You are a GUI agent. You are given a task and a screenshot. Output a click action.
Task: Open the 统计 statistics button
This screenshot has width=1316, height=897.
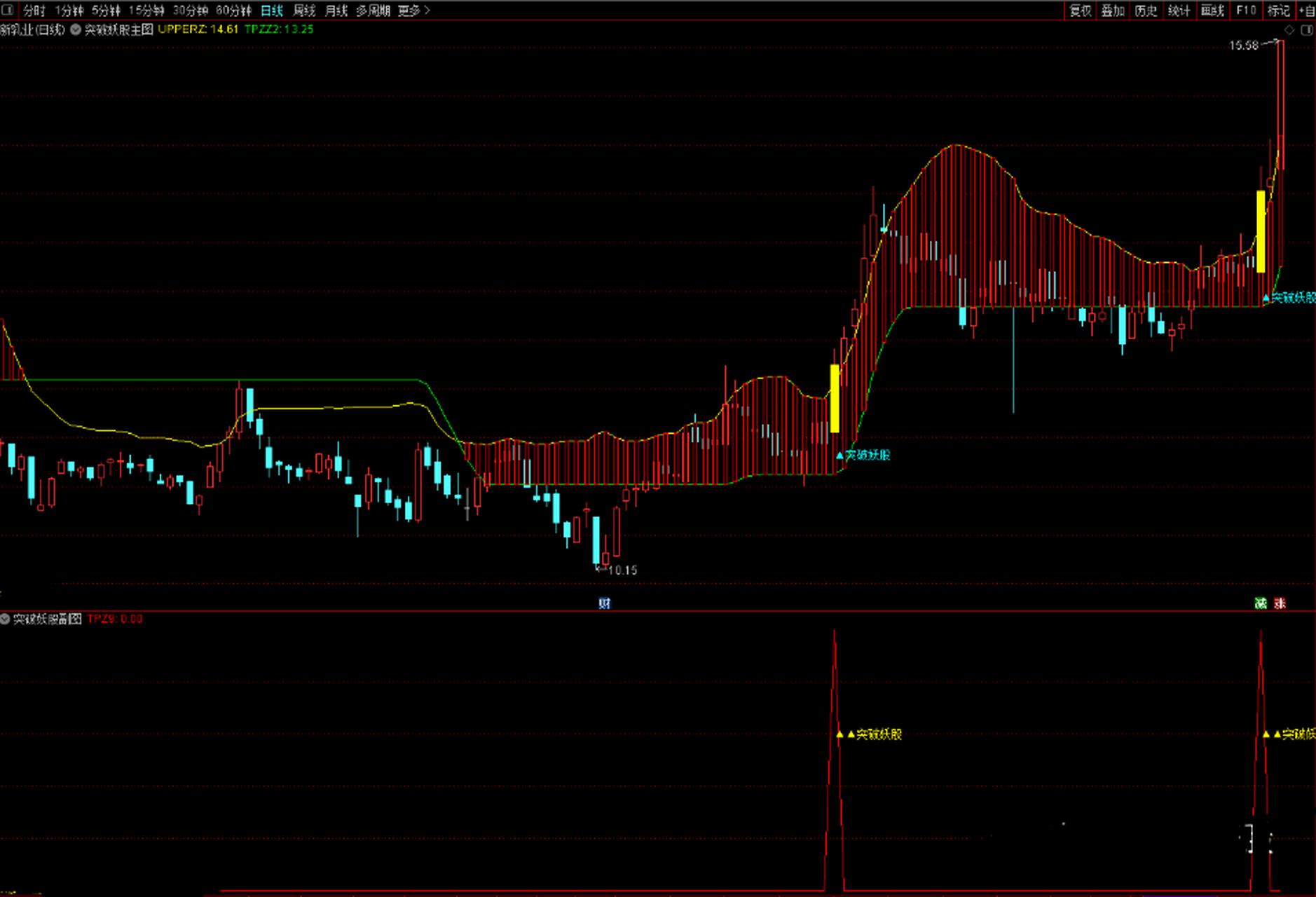1179,11
